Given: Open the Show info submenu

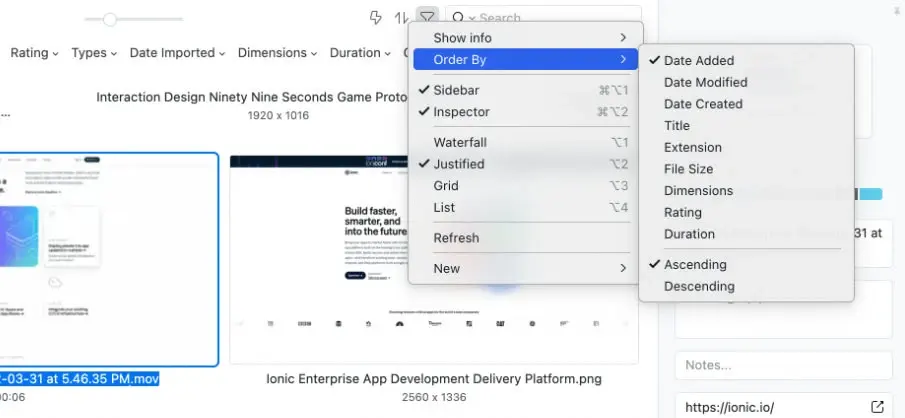Looking at the screenshot, I should click(x=462, y=38).
